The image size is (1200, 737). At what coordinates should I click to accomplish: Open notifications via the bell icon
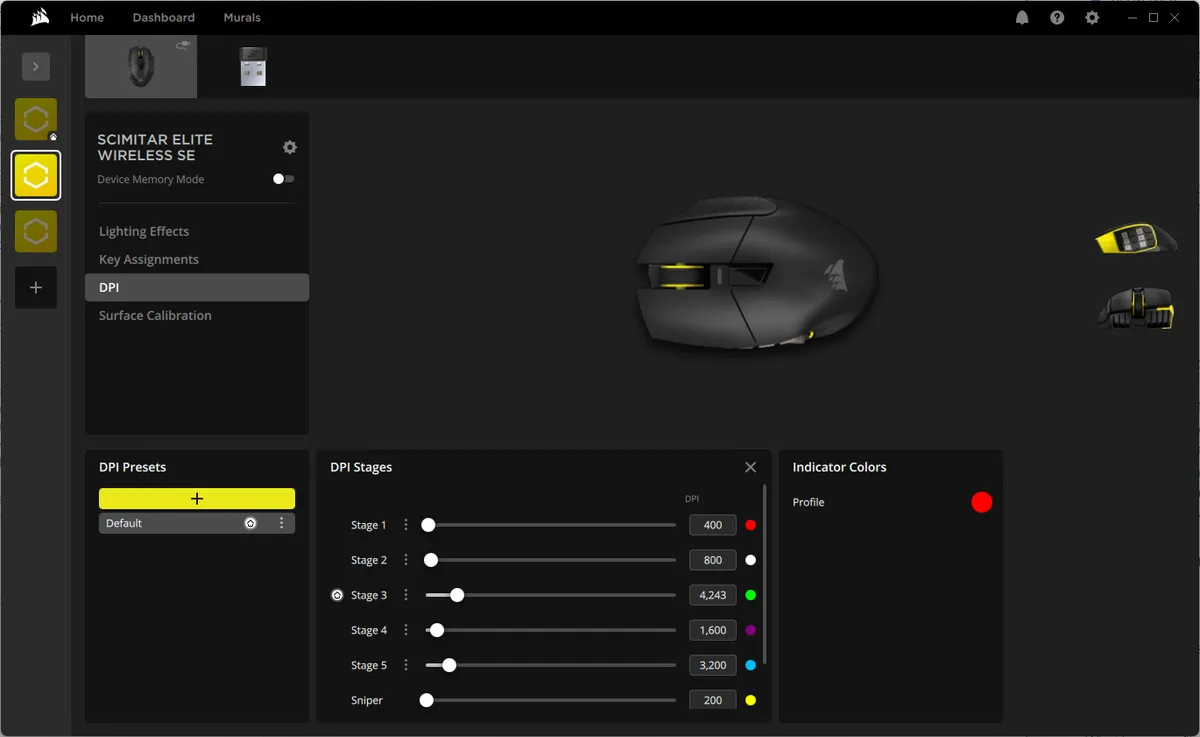click(x=1022, y=17)
